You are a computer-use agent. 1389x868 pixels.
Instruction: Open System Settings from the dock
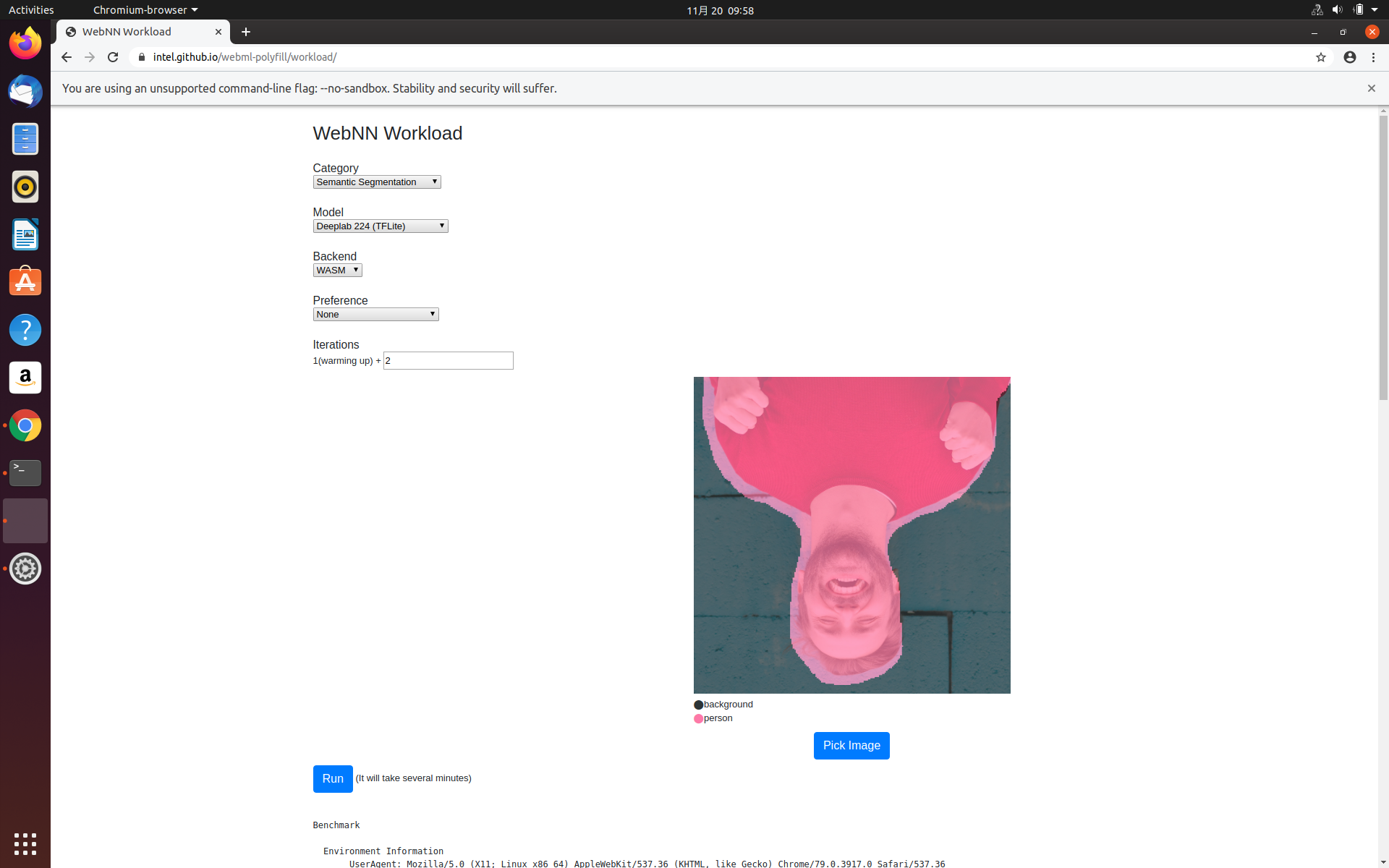(25, 569)
